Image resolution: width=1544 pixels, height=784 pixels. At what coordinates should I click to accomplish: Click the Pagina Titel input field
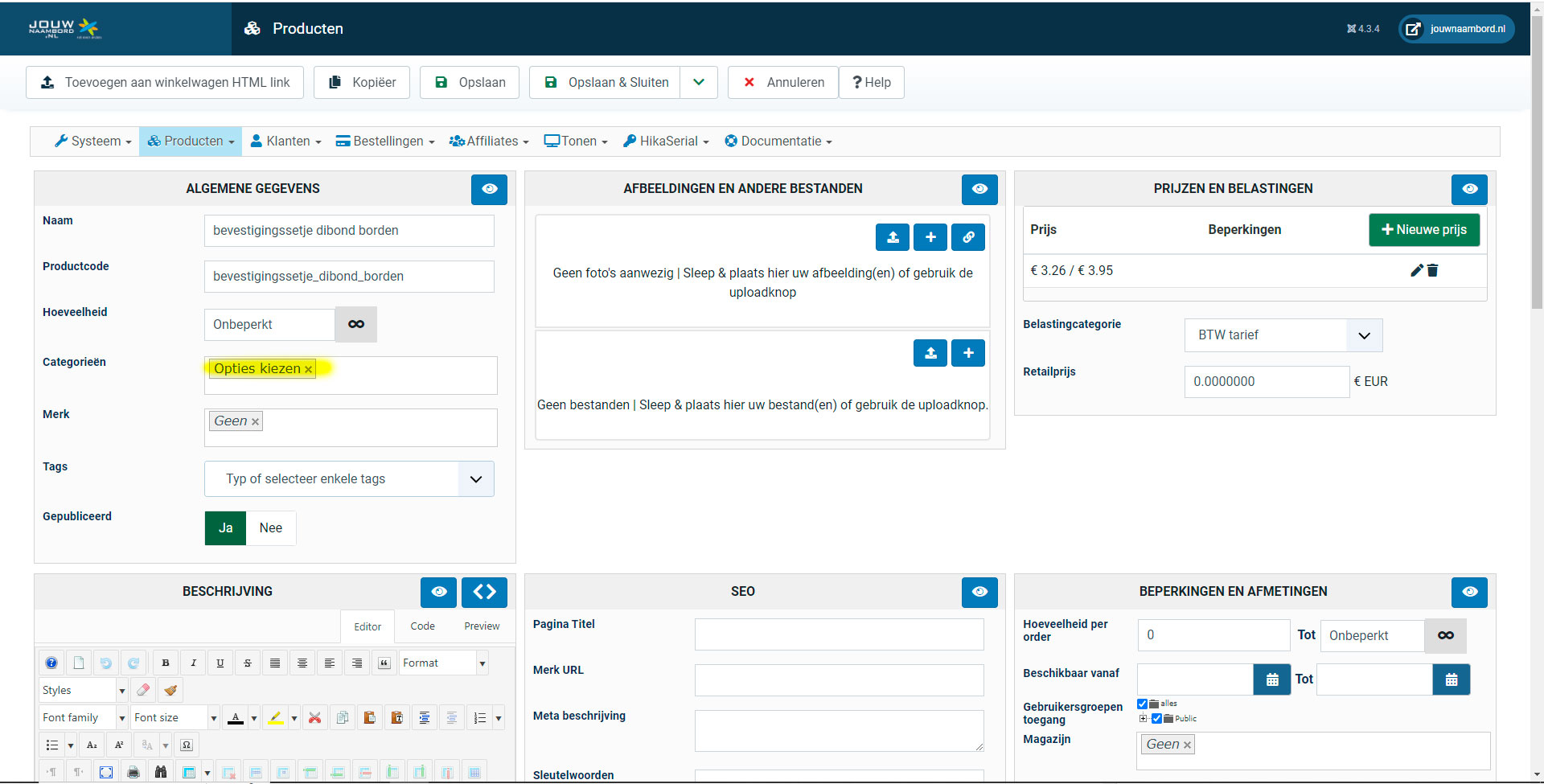pyautogui.click(x=840, y=634)
